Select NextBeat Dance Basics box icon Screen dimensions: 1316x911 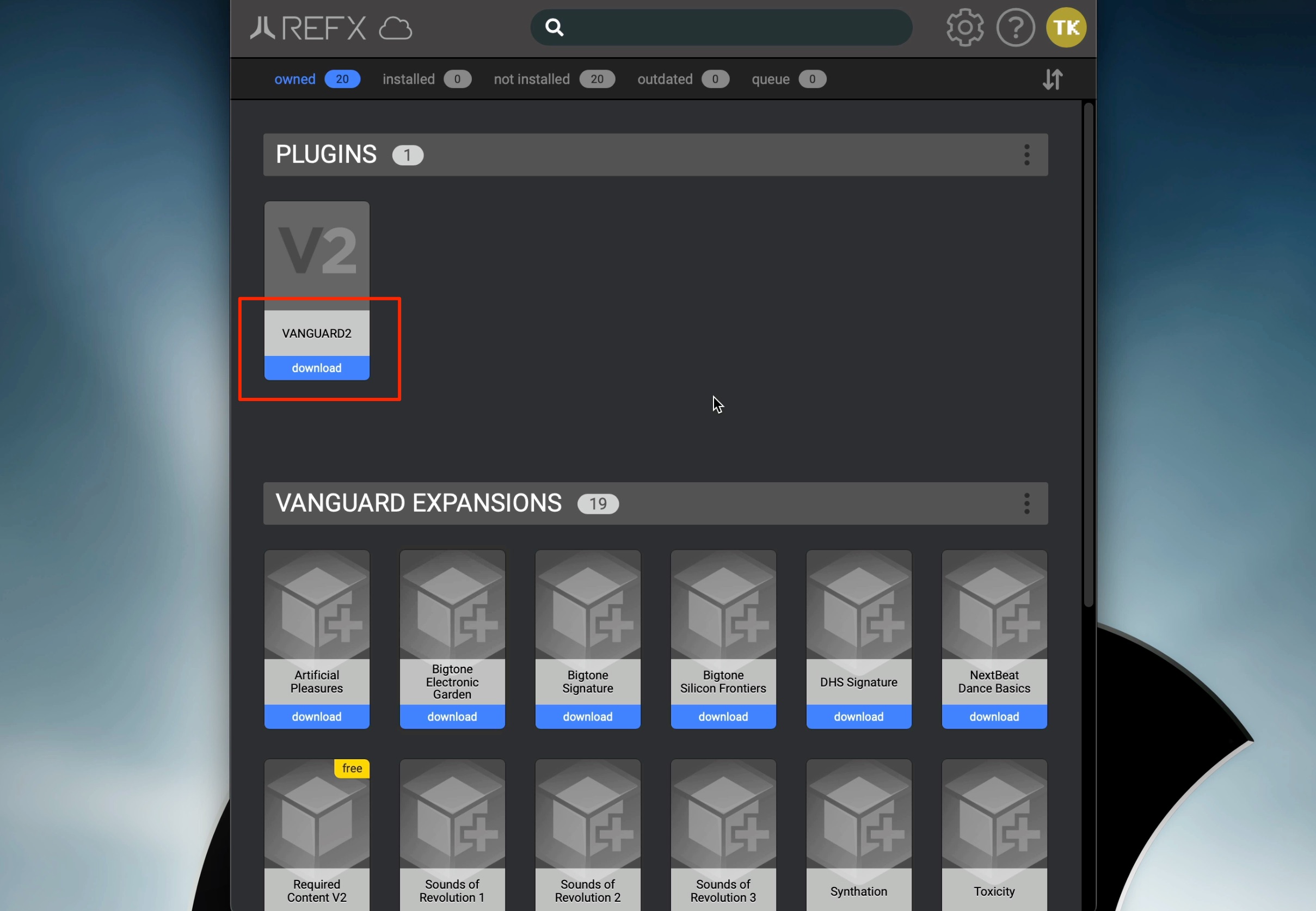[994, 605]
